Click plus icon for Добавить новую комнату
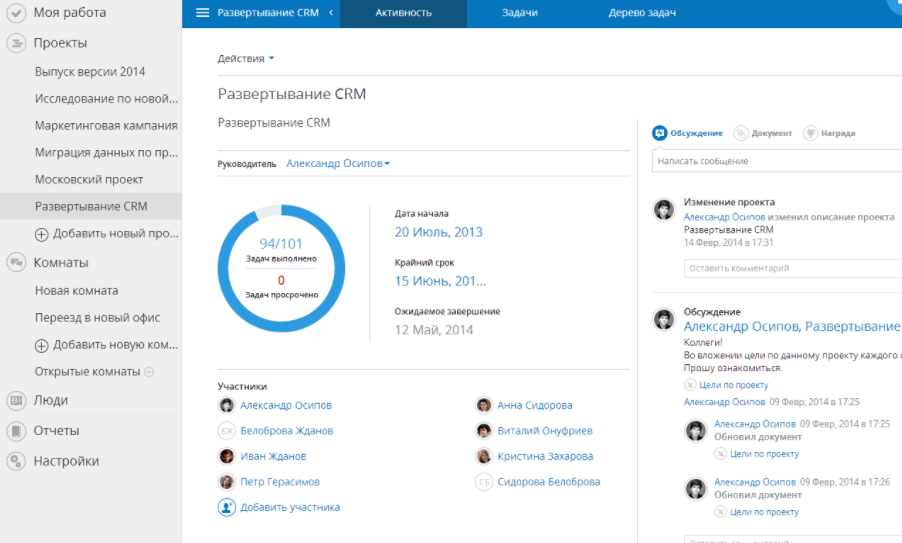Screen dimensions: 902x543 tap(41, 346)
